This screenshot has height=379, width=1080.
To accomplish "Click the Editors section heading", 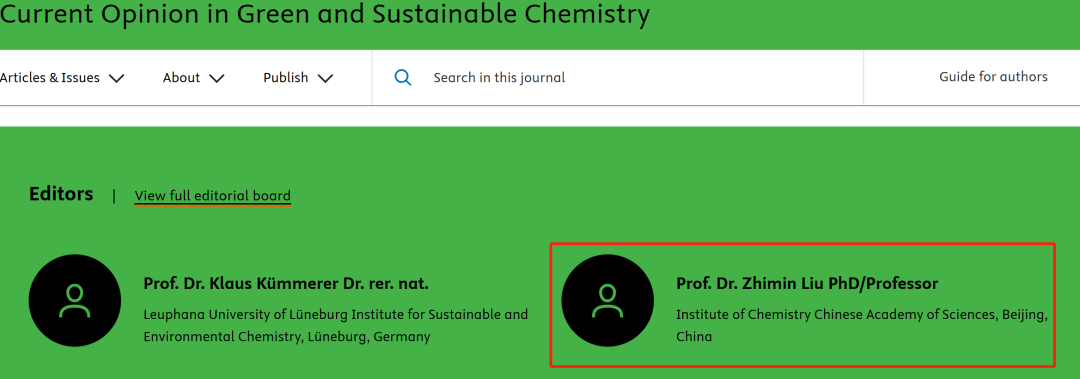I will click(61, 194).
